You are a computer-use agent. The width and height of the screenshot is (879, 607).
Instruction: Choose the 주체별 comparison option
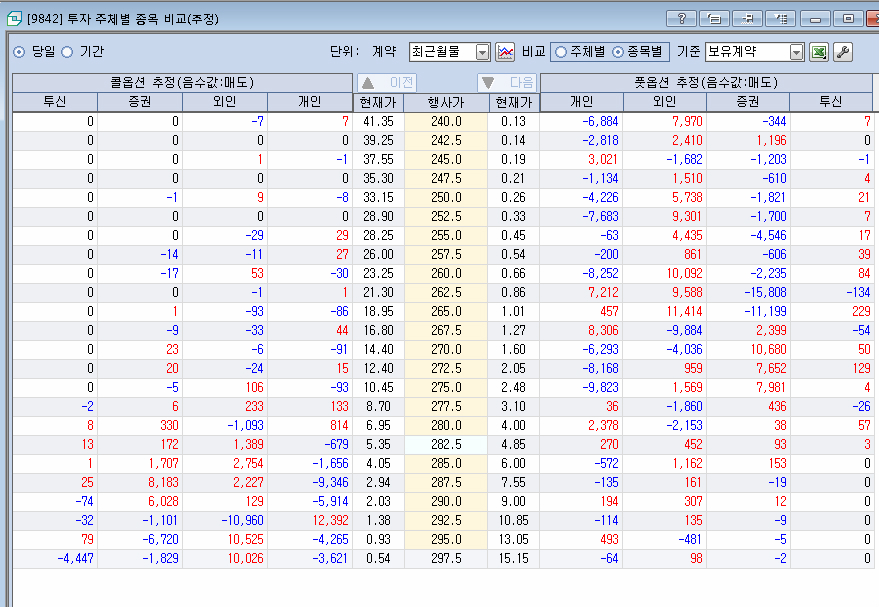561,52
